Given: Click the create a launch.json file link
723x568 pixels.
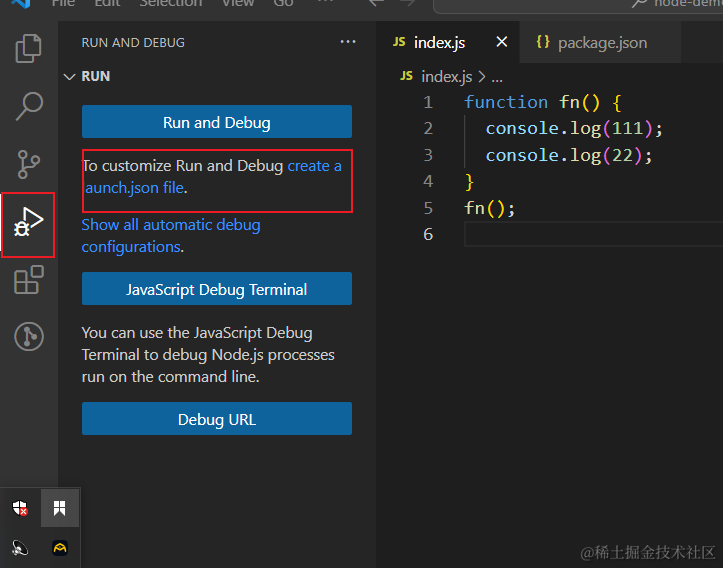Looking at the screenshot, I should (314, 166).
